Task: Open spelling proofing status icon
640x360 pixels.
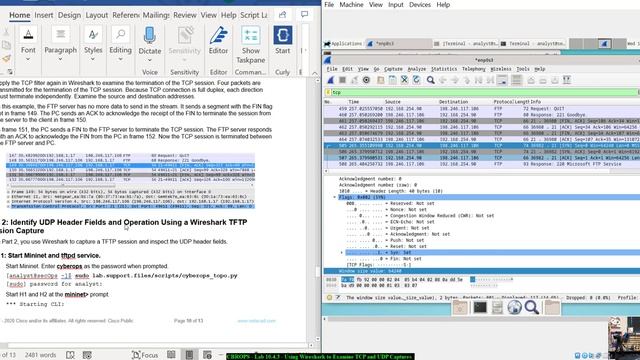Action: tap(70, 355)
